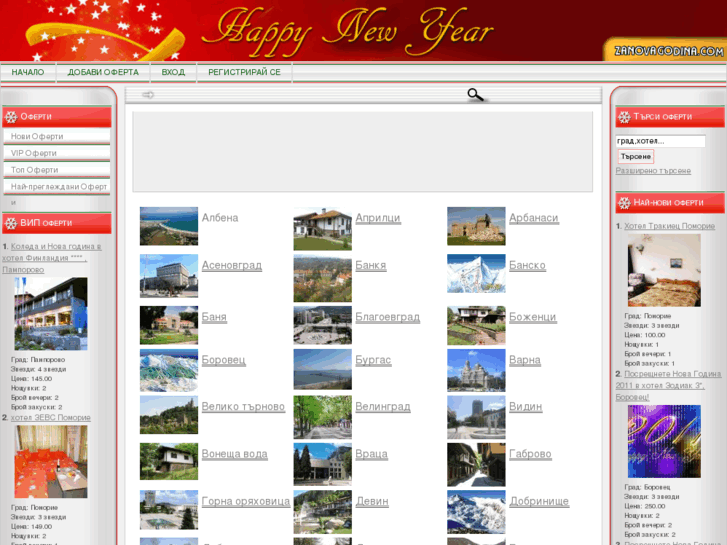Open the Банкя destination link

pos(371,265)
